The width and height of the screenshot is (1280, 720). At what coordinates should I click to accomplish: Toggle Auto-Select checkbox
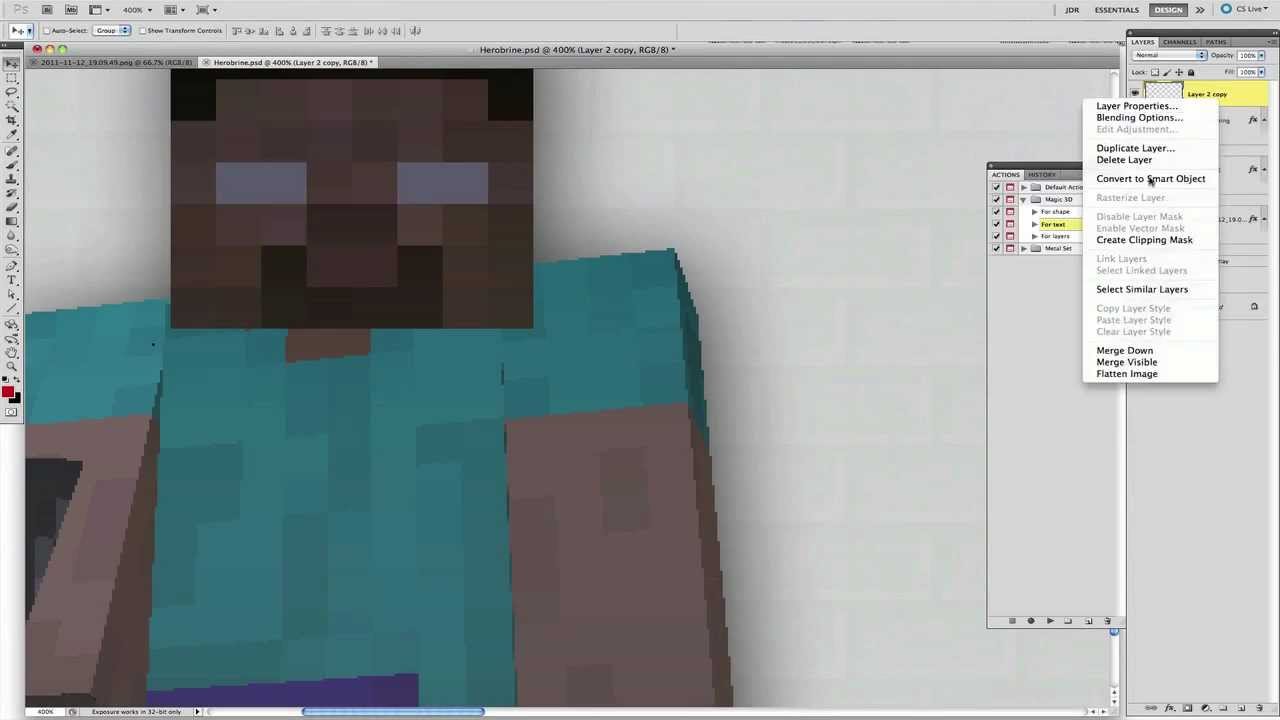click(47, 31)
